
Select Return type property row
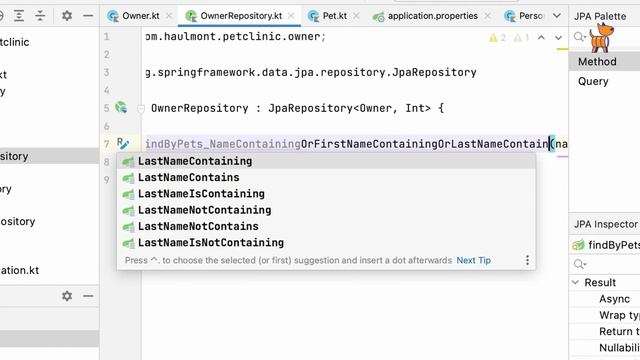pyautogui.click(x=619, y=331)
